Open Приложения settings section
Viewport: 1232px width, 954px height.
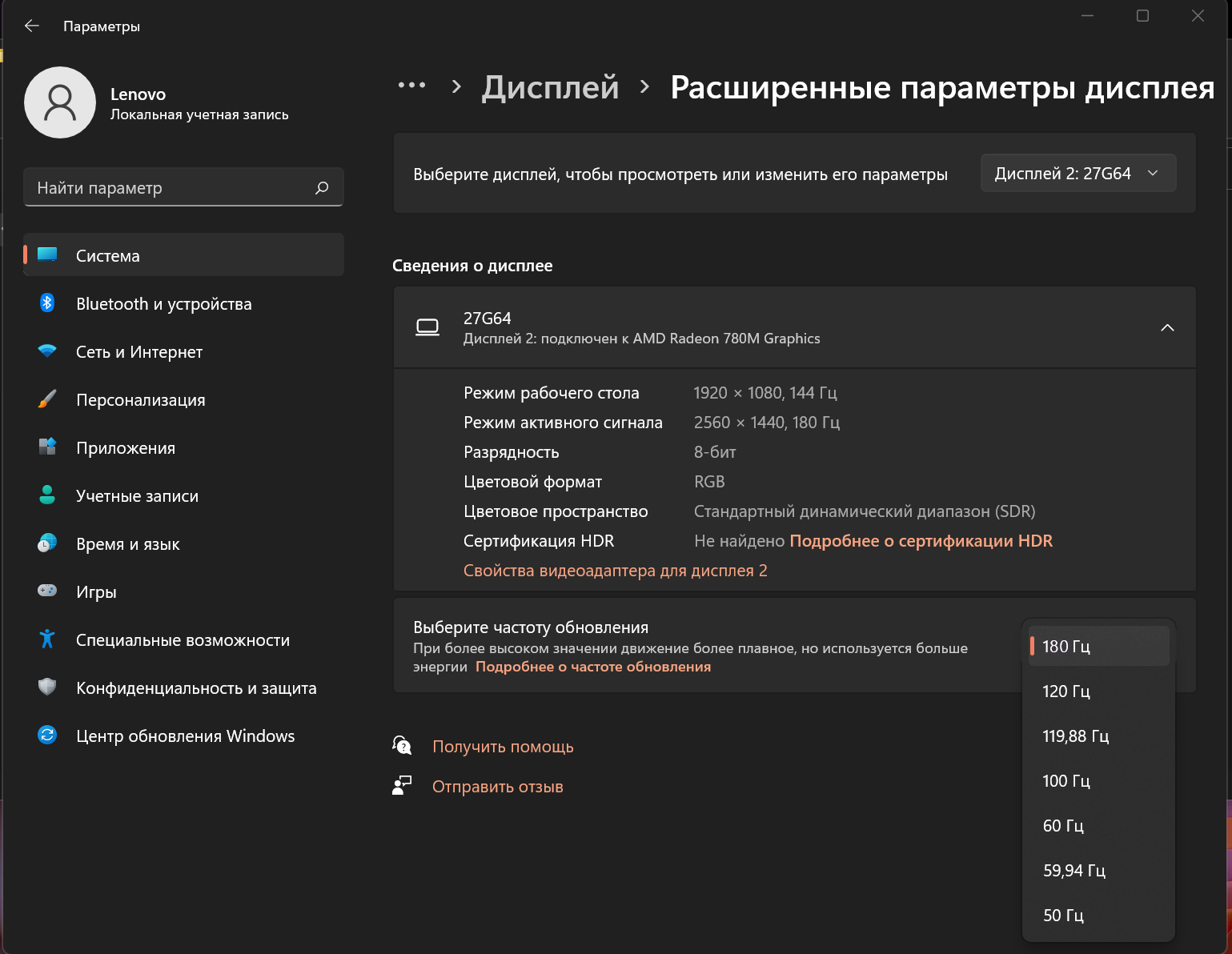click(x=126, y=448)
